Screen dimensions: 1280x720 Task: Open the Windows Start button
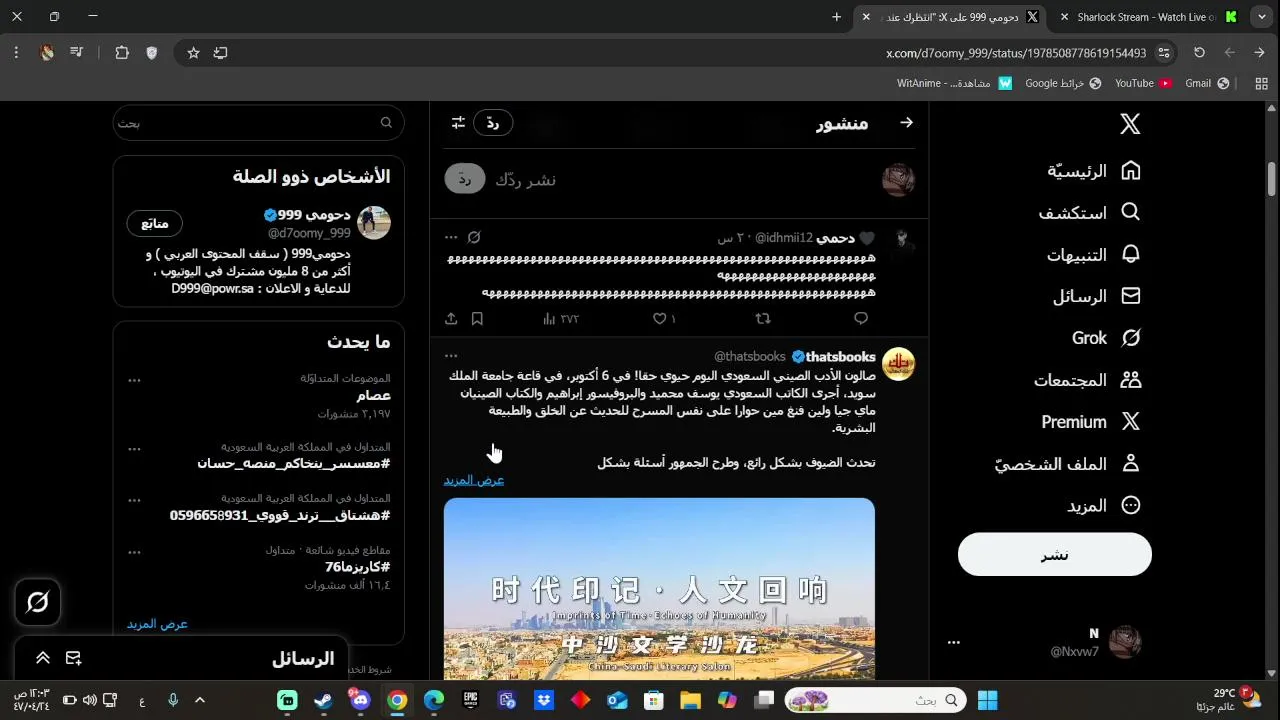coord(988,700)
